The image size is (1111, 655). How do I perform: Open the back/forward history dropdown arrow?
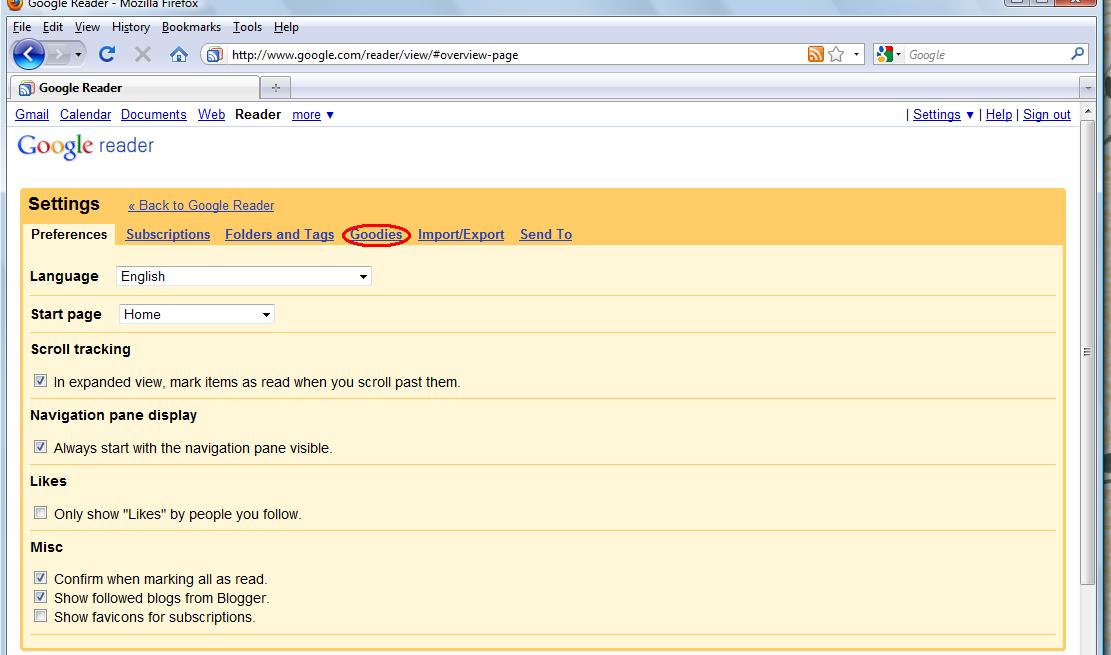(x=79, y=55)
